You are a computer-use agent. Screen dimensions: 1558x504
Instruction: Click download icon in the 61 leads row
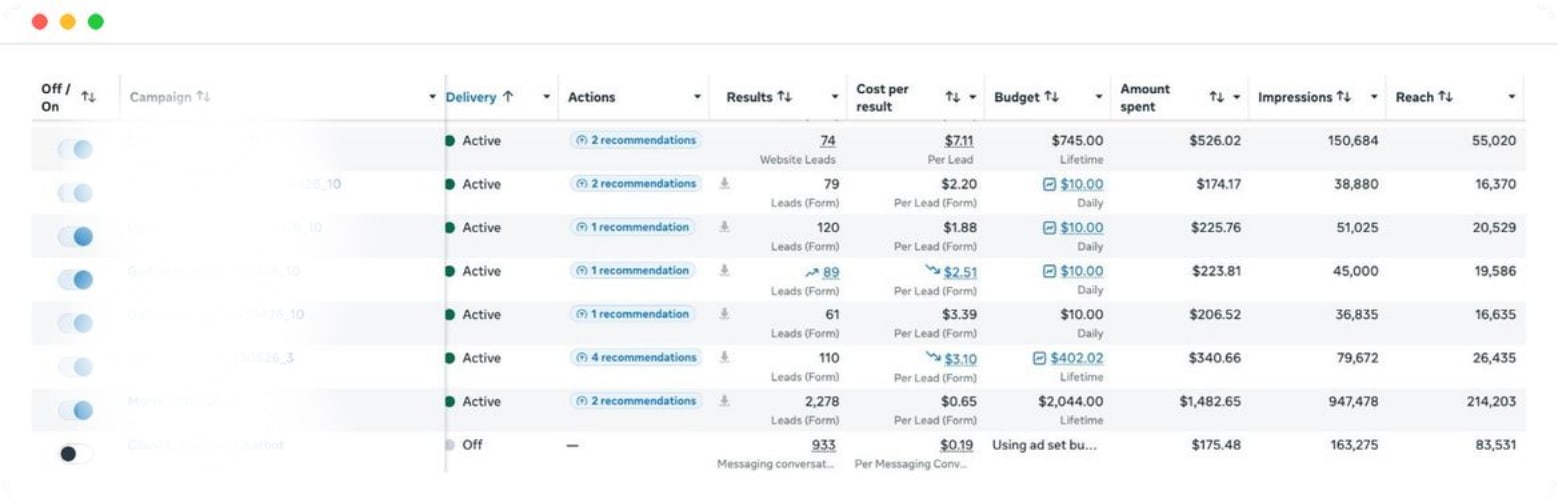725,314
